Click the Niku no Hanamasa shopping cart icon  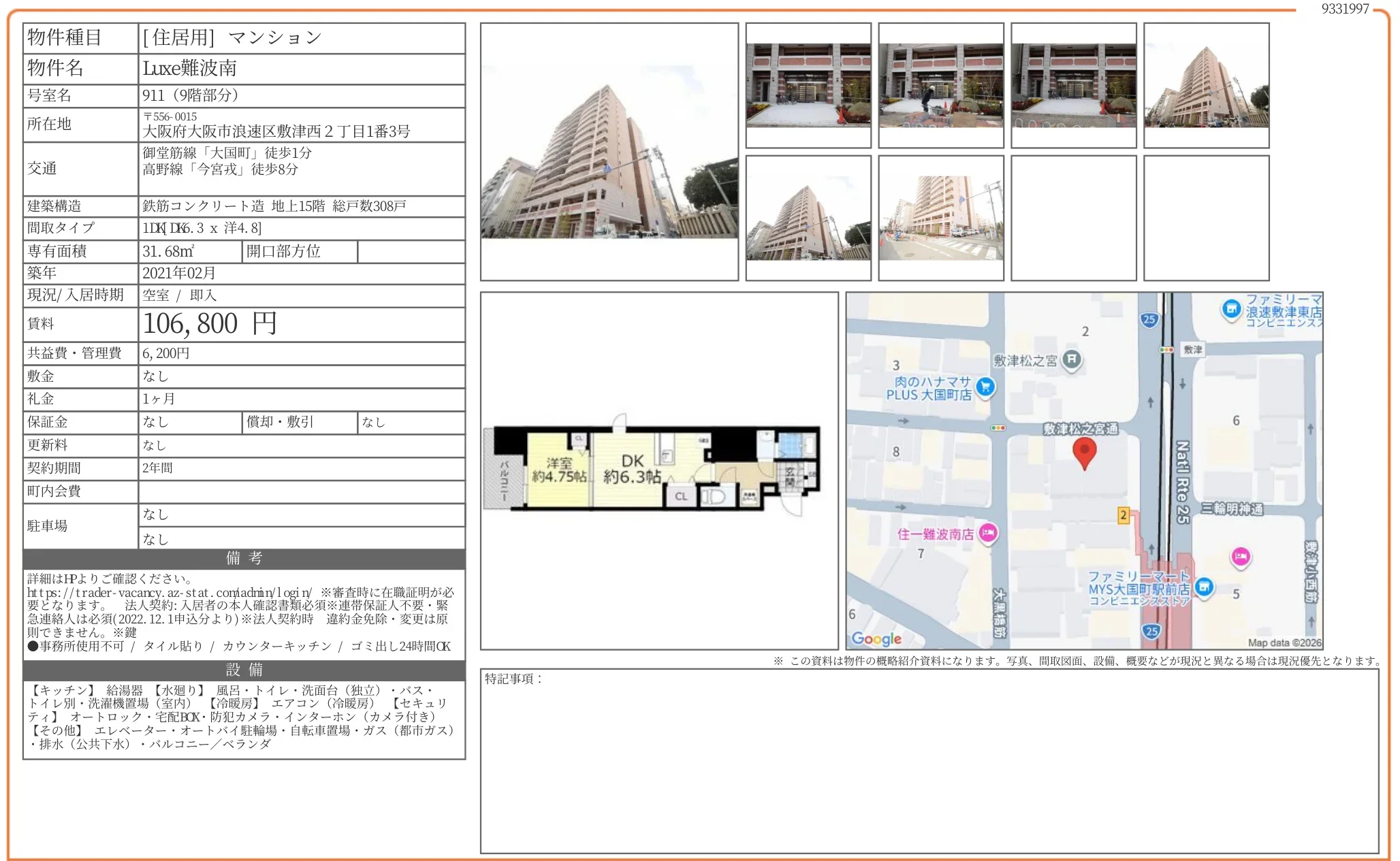985,387
